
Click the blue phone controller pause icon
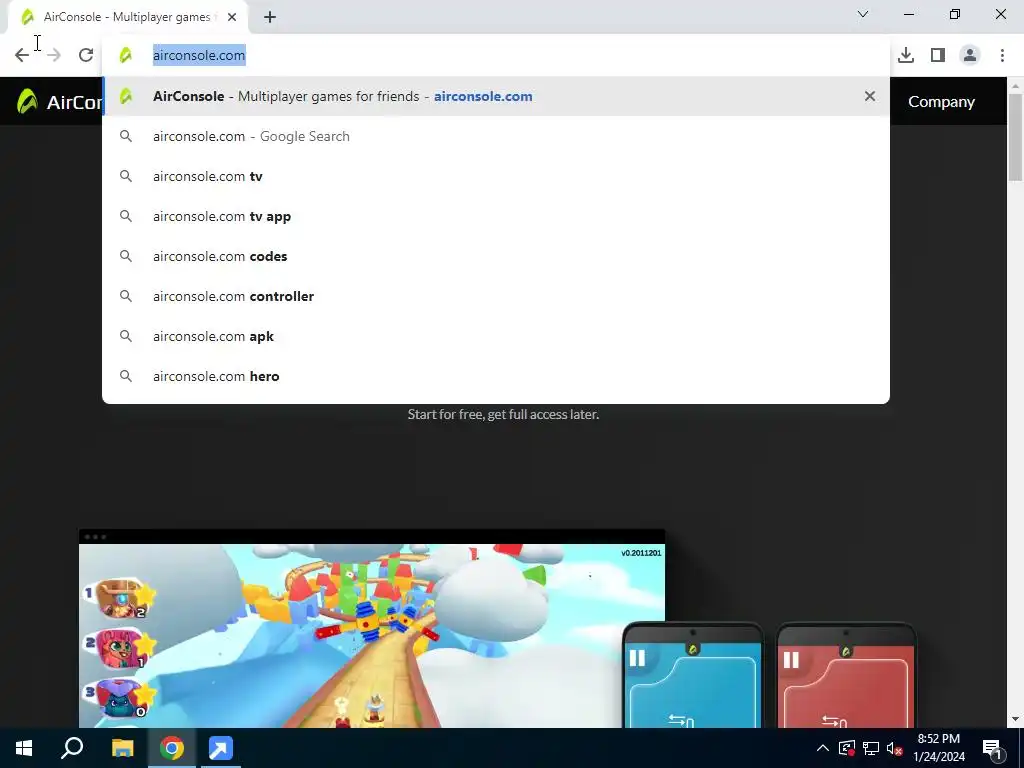coord(637,658)
